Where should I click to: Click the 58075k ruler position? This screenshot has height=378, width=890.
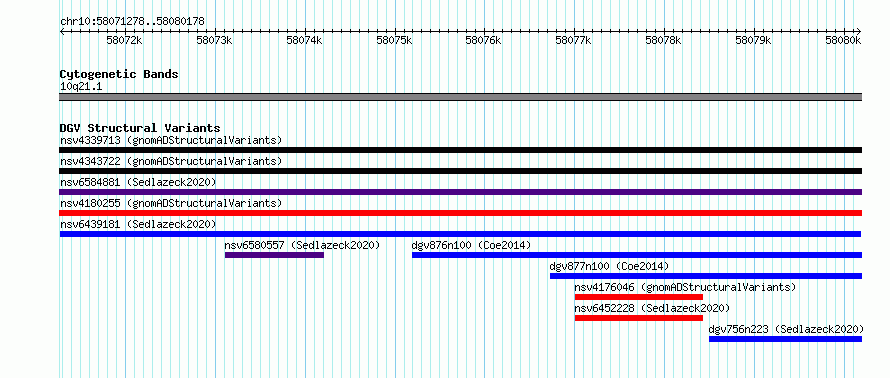394,41
